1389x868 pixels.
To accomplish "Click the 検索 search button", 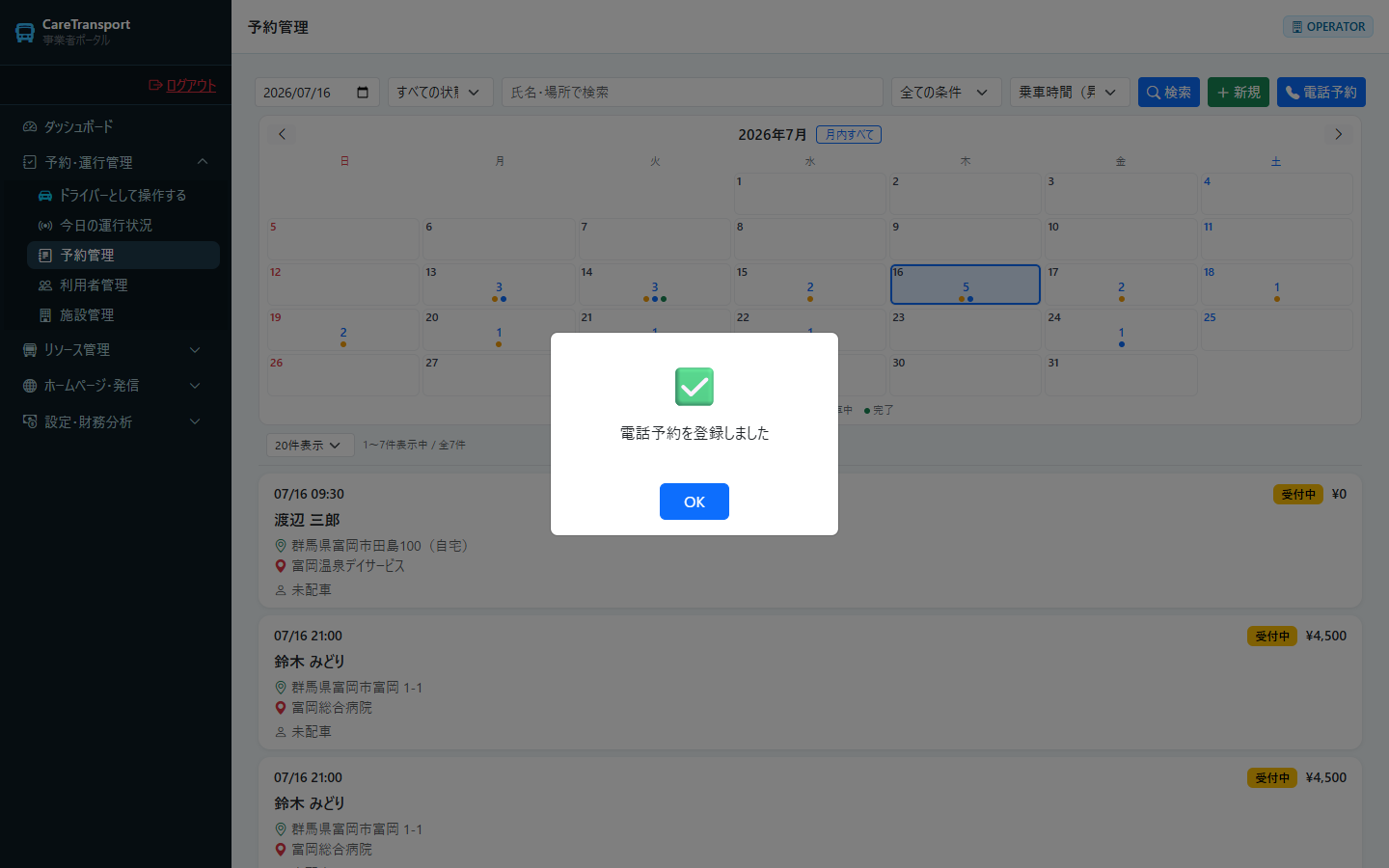I will (1169, 92).
